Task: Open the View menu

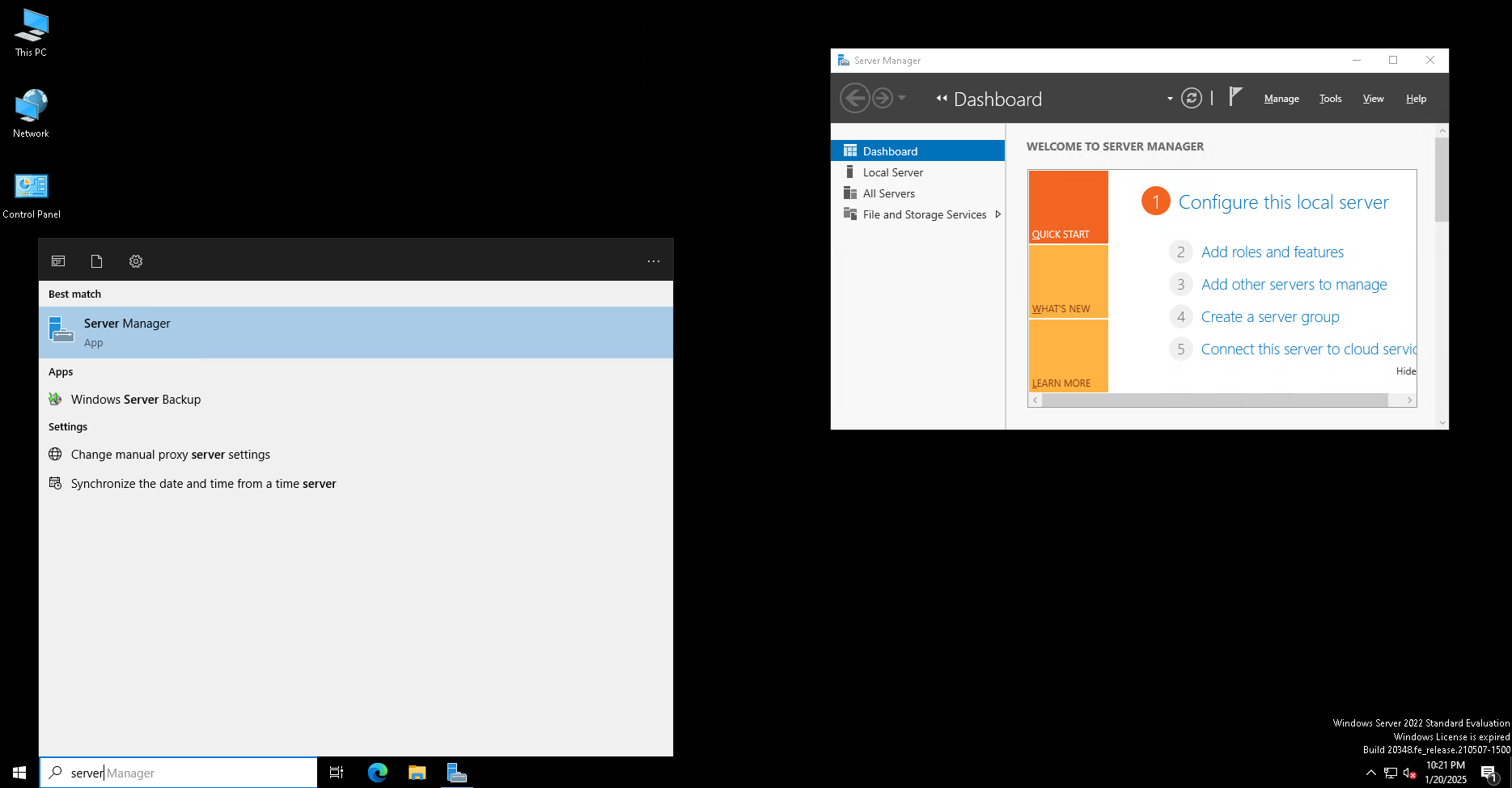Action: [1373, 99]
